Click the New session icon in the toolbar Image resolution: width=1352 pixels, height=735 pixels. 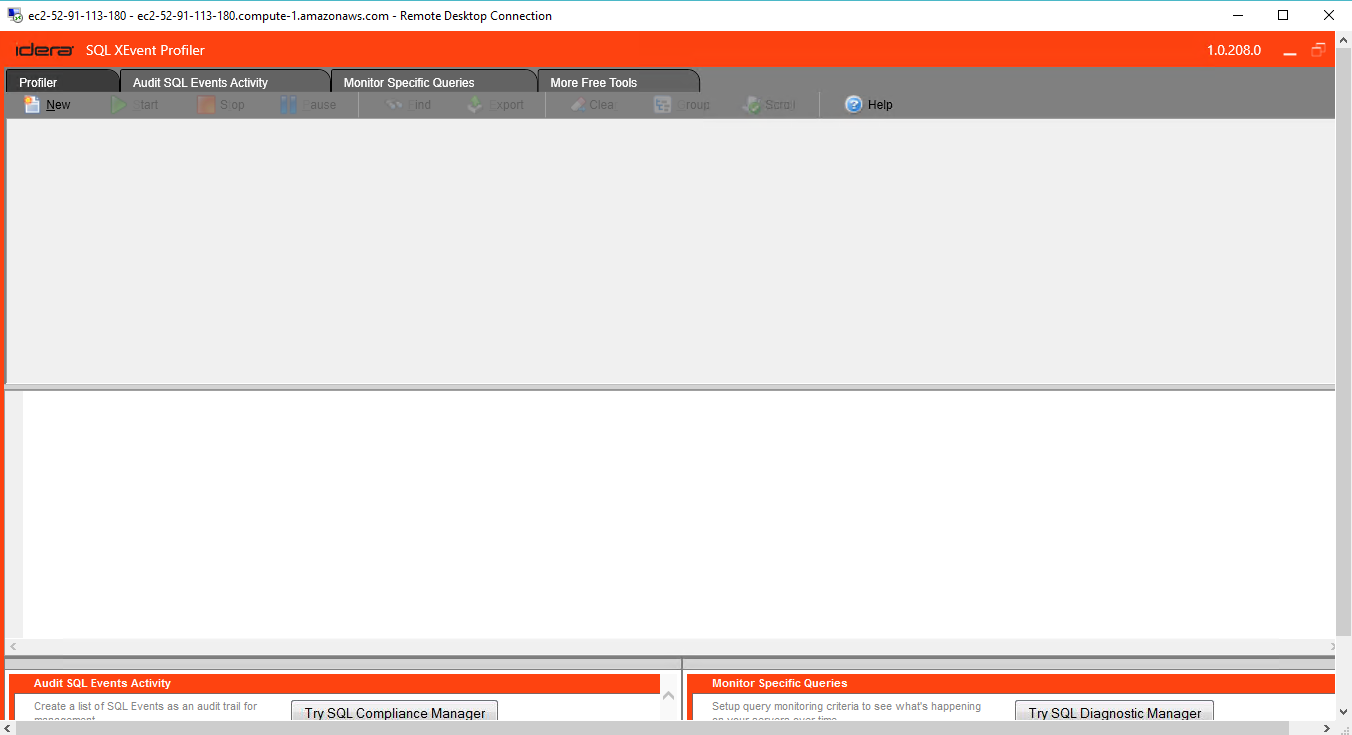pos(32,105)
